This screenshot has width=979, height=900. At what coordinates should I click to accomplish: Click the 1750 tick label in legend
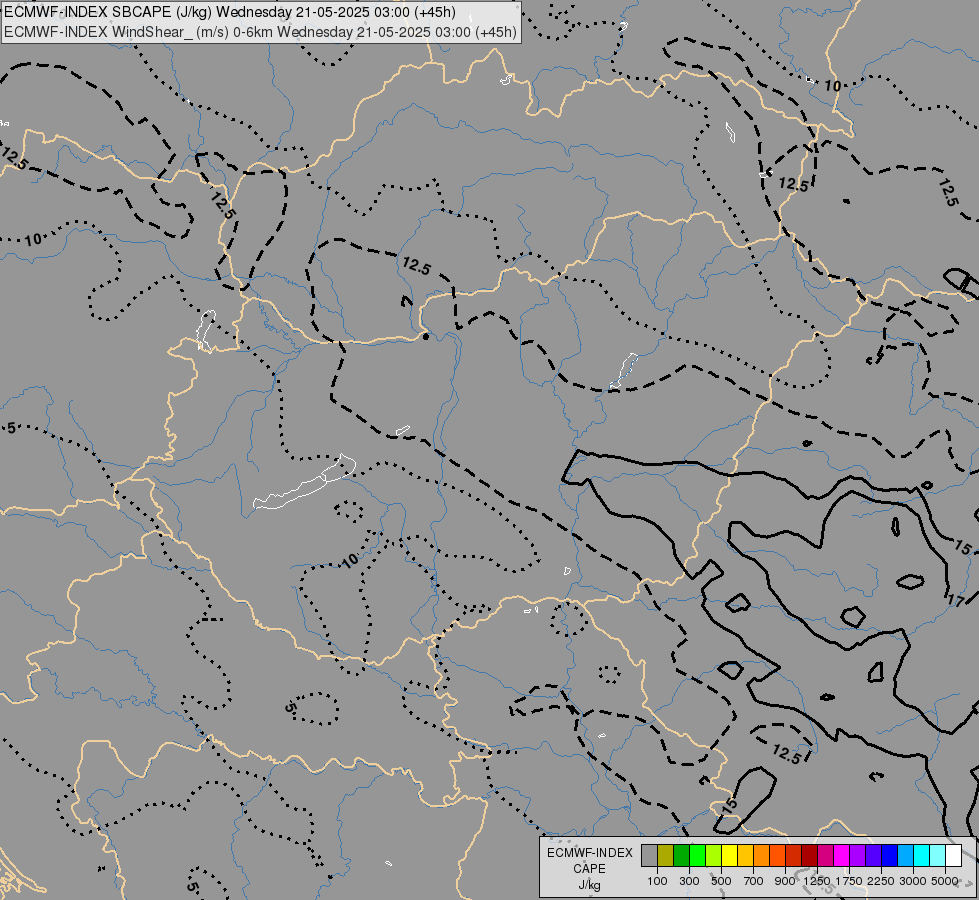click(849, 881)
